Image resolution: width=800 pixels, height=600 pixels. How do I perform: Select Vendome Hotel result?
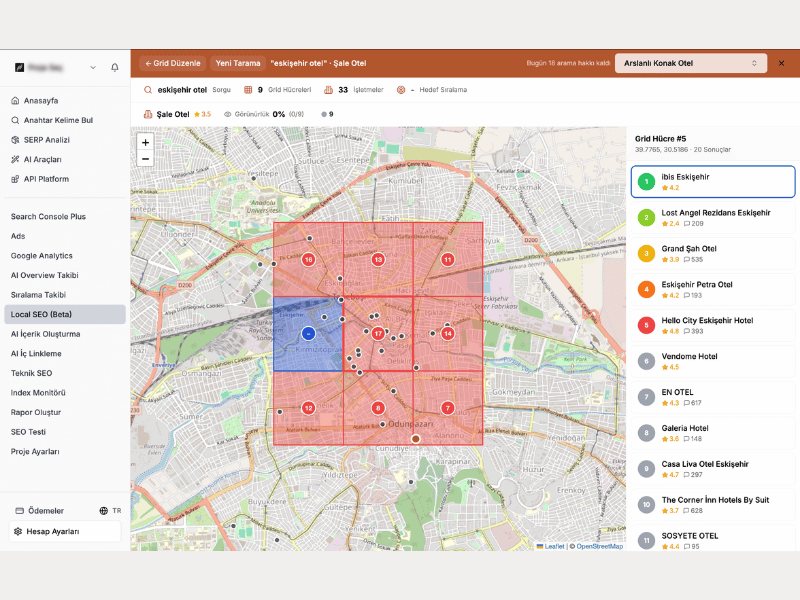pyautogui.click(x=713, y=361)
